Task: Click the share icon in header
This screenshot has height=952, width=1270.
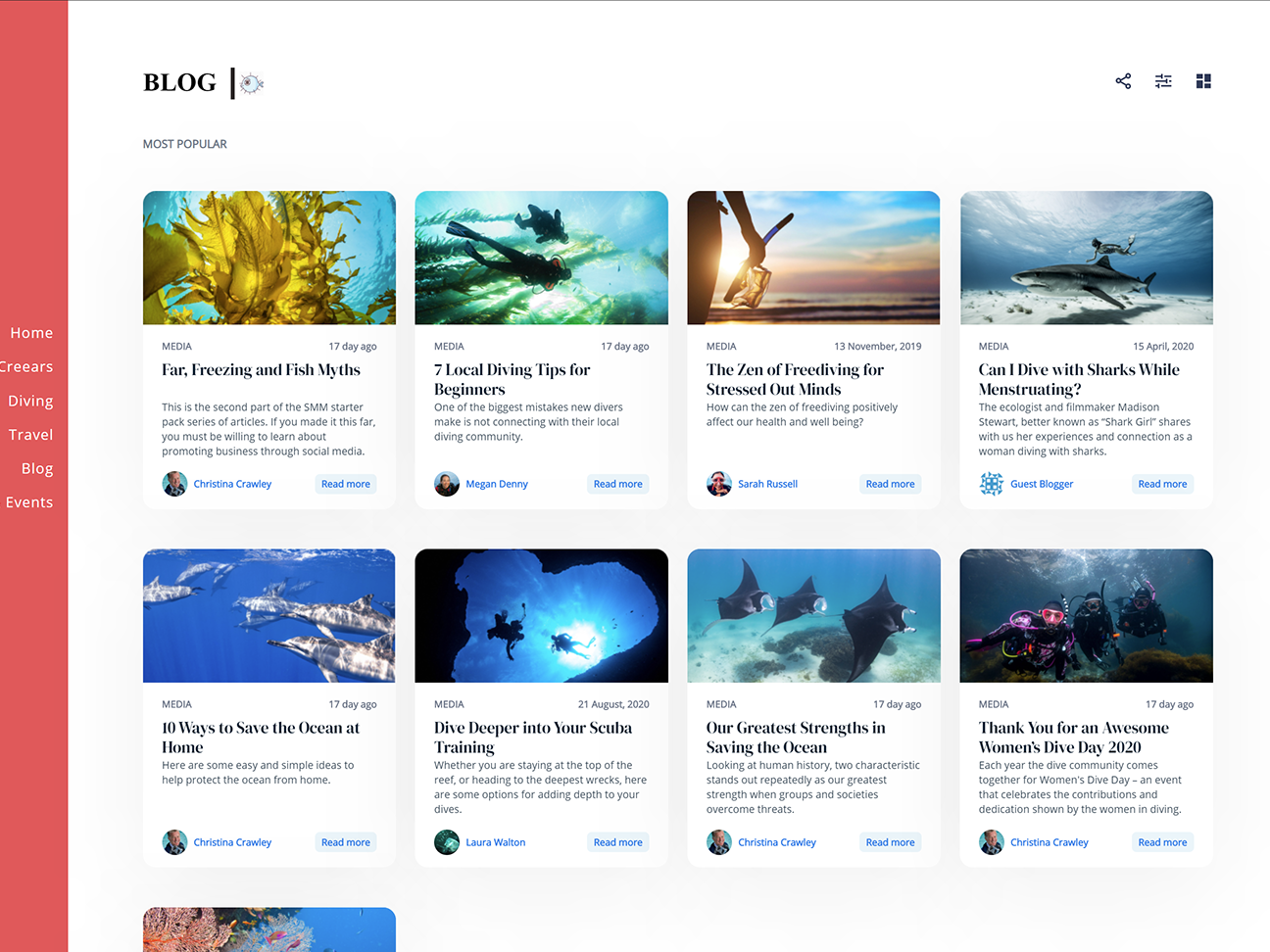Action: click(x=1123, y=81)
